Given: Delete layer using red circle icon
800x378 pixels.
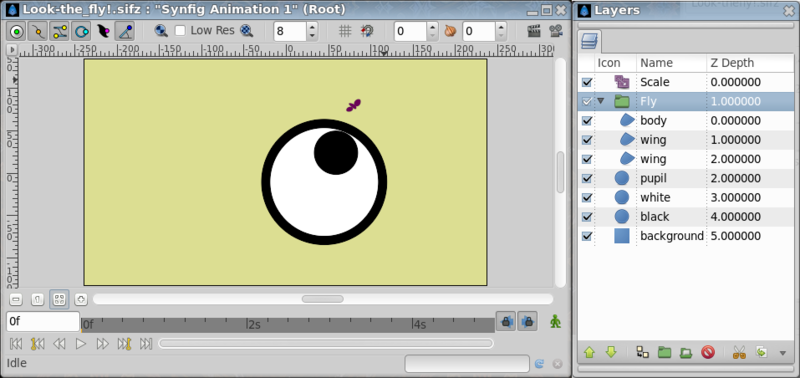Looking at the screenshot, I should (x=708, y=352).
